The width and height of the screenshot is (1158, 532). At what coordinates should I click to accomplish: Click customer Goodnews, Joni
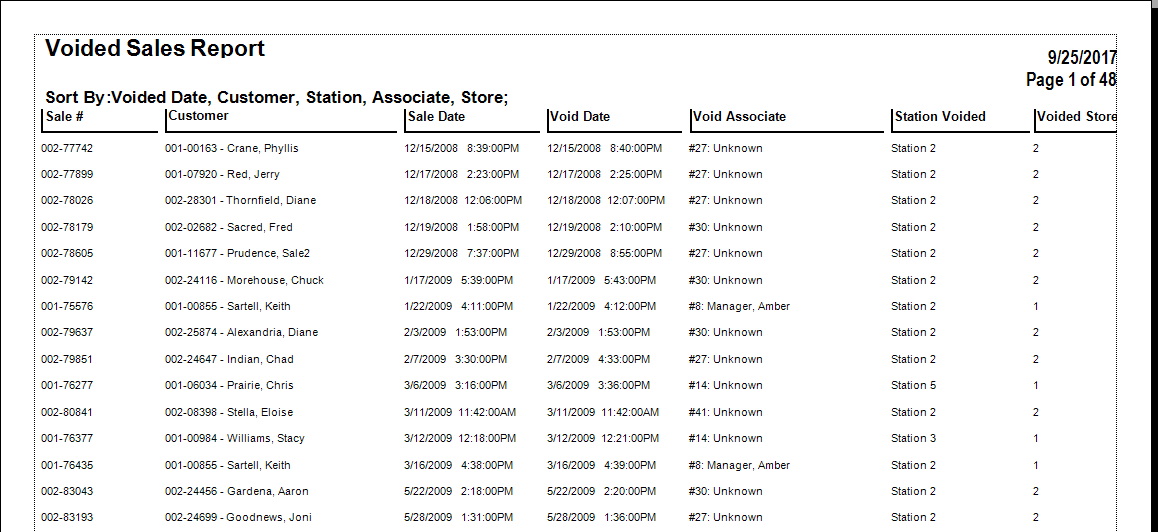click(x=238, y=517)
